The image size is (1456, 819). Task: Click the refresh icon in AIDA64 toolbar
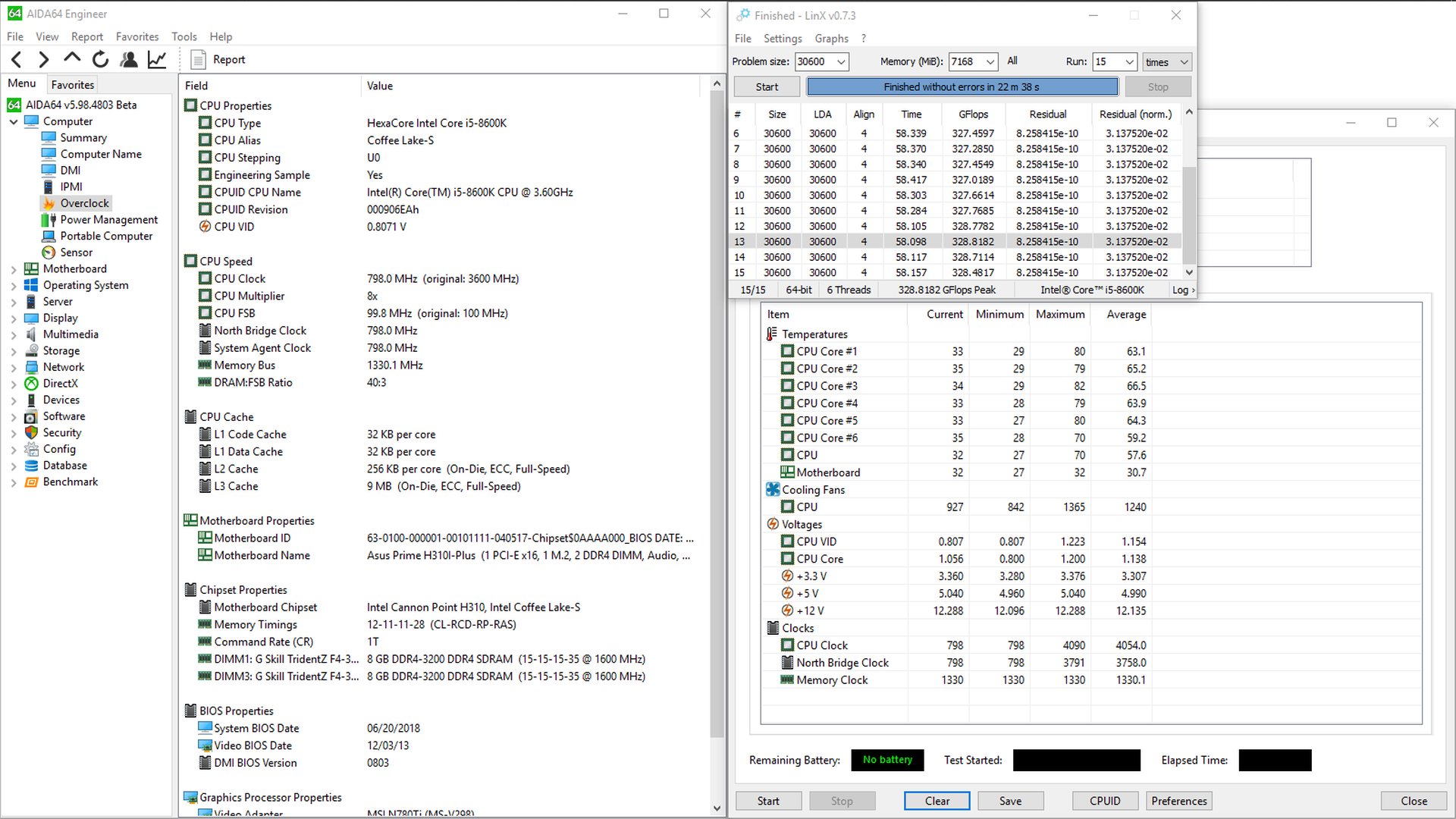[100, 59]
